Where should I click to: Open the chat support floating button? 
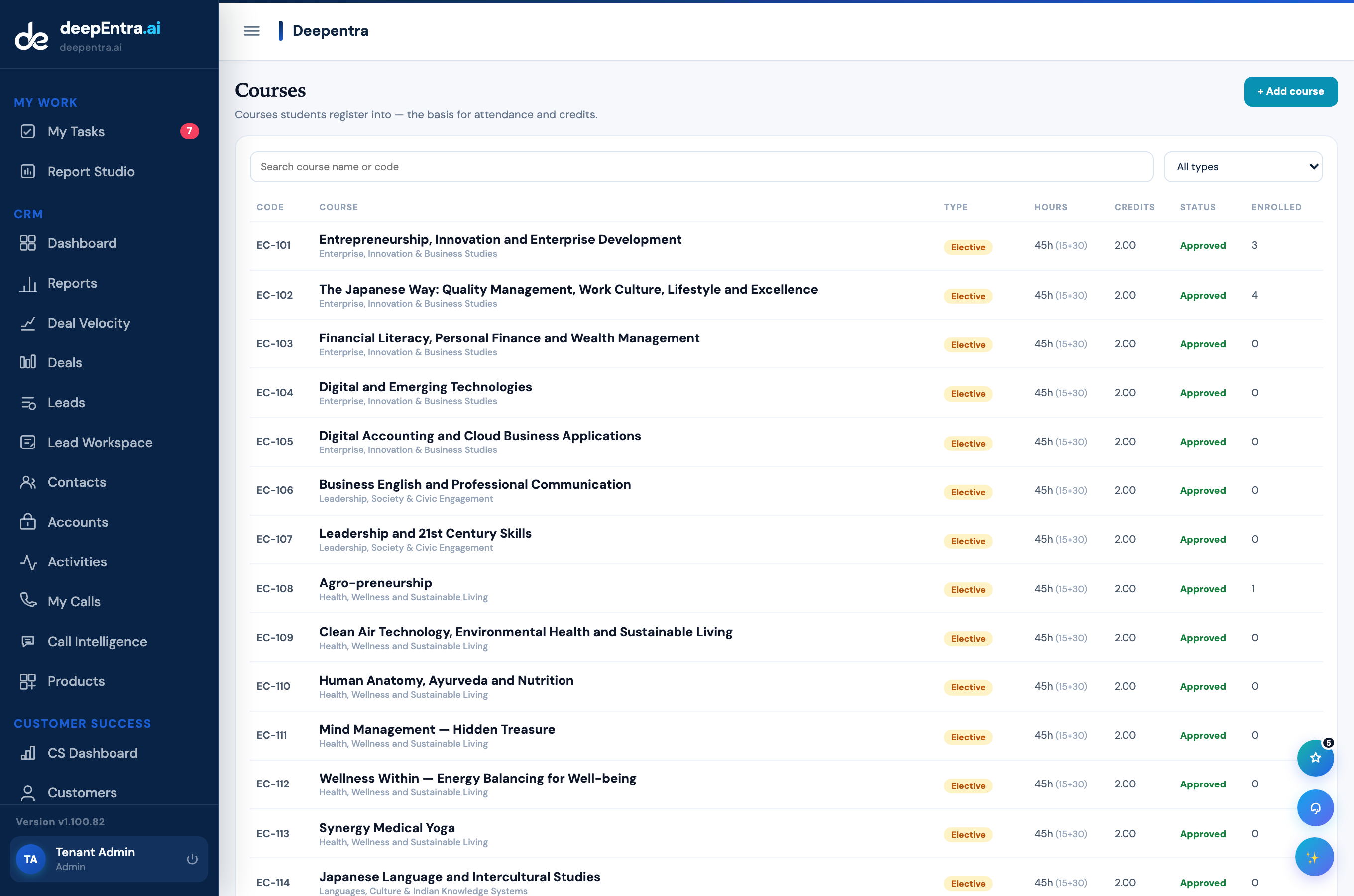click(1315, 808)
